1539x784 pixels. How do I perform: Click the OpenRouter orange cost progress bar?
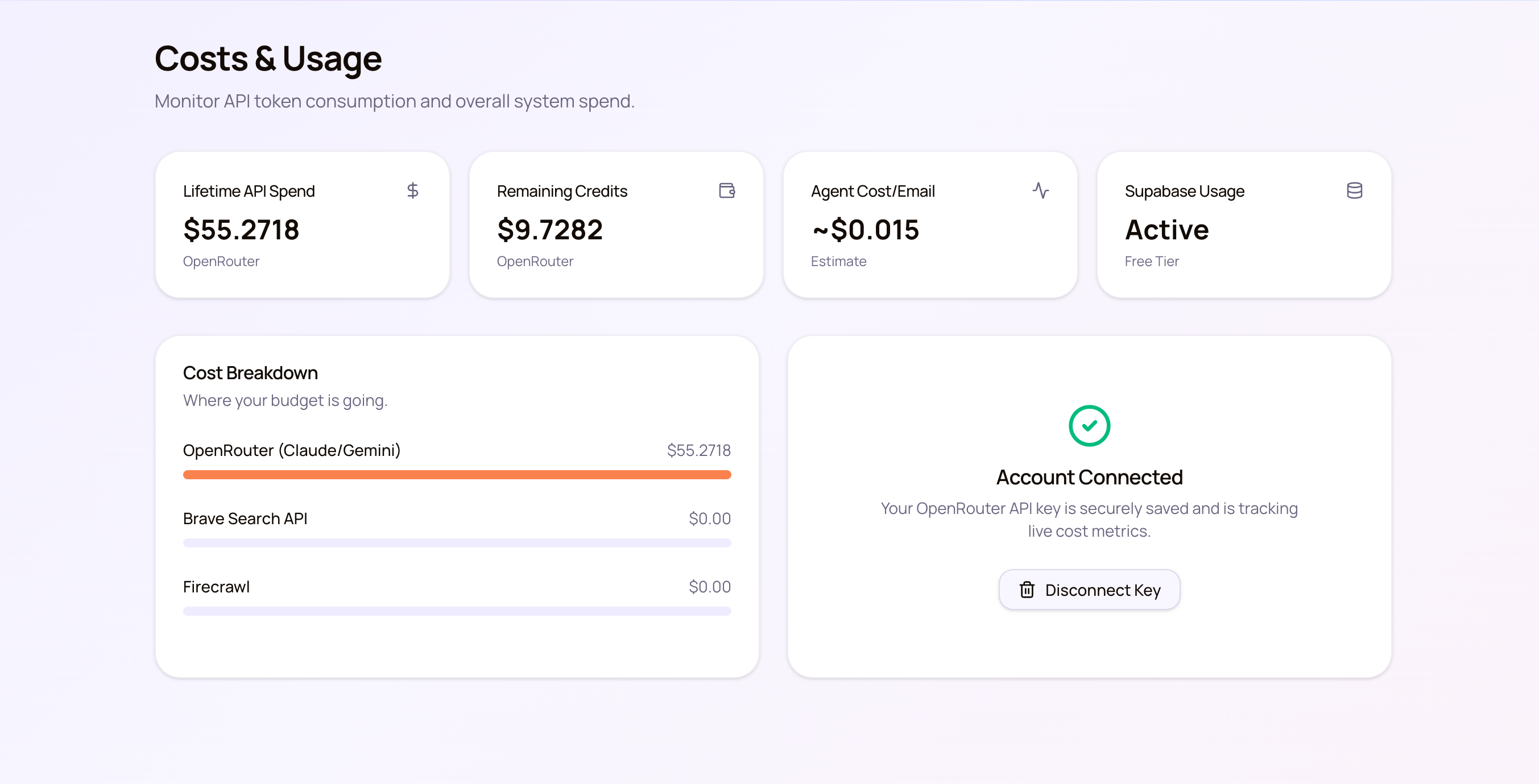pyautogui.click(x=457, y=475)
